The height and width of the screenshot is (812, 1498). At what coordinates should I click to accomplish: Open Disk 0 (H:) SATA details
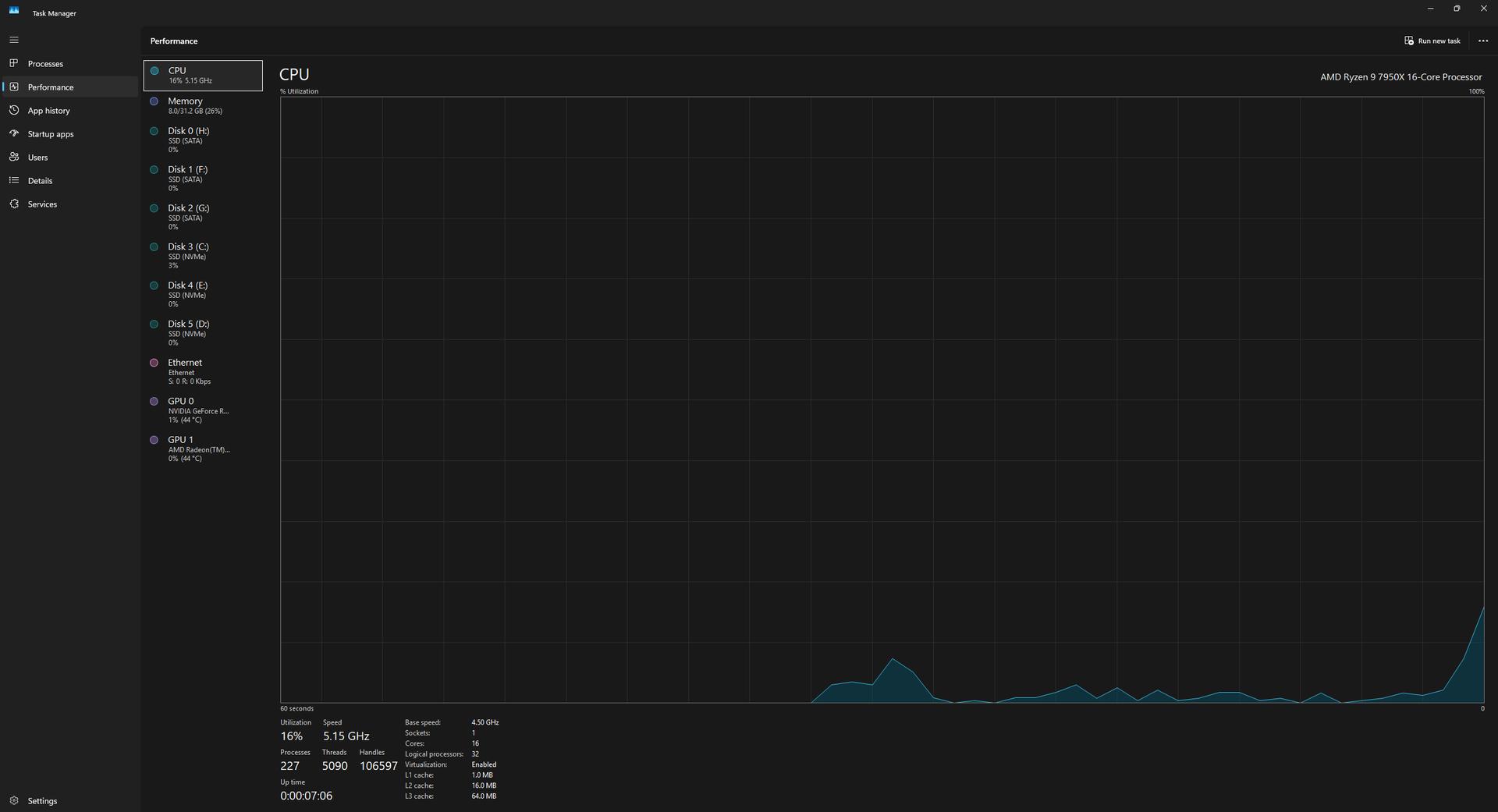pyautogui.click(x=202, y=140)
